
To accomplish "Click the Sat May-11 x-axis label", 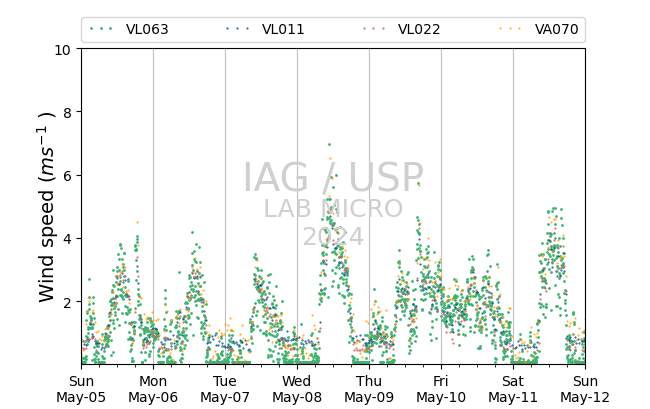I will click(x=513, y=389).
